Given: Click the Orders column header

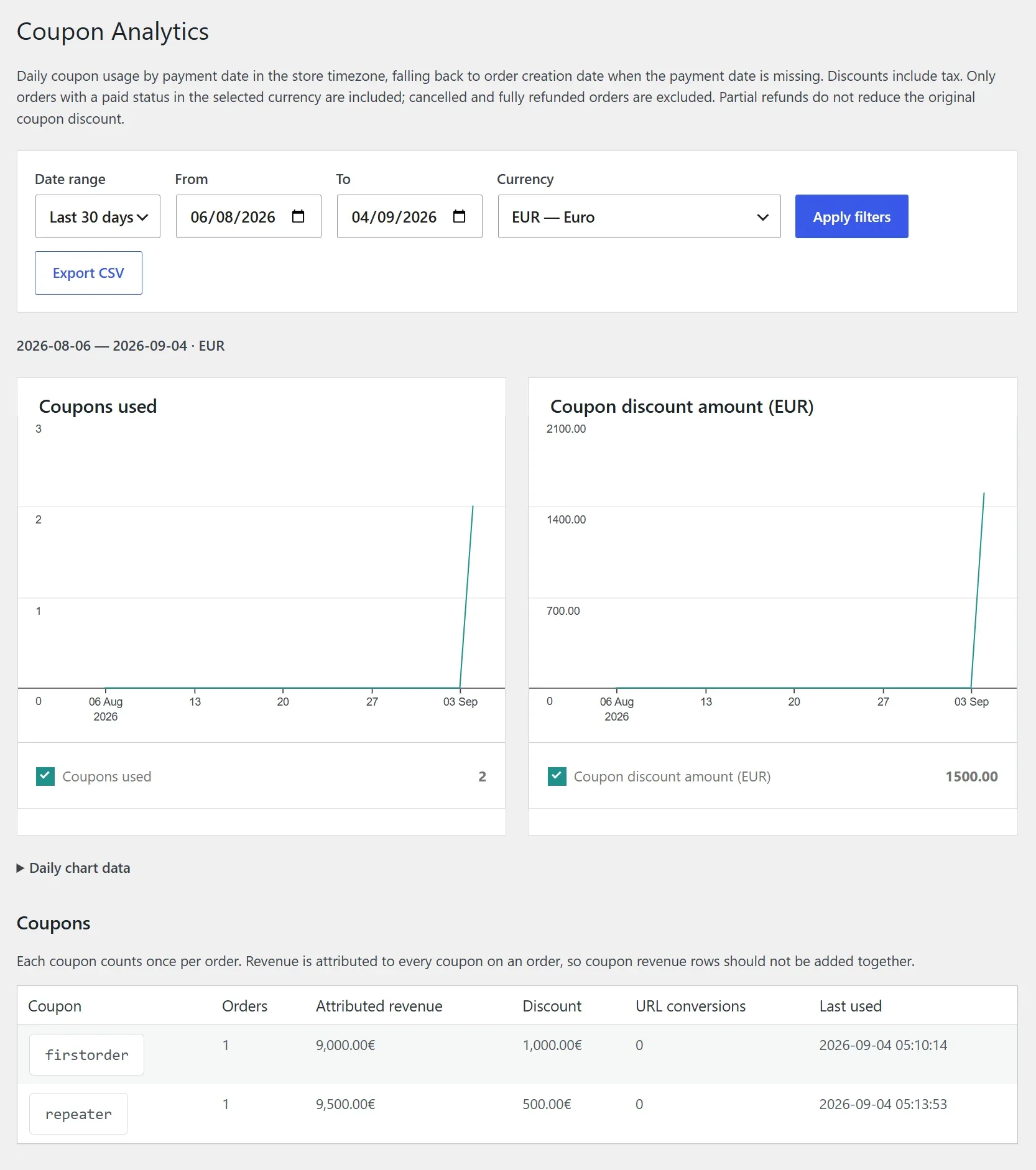Looking at the screenshot, I should (x=244, y=1006).
